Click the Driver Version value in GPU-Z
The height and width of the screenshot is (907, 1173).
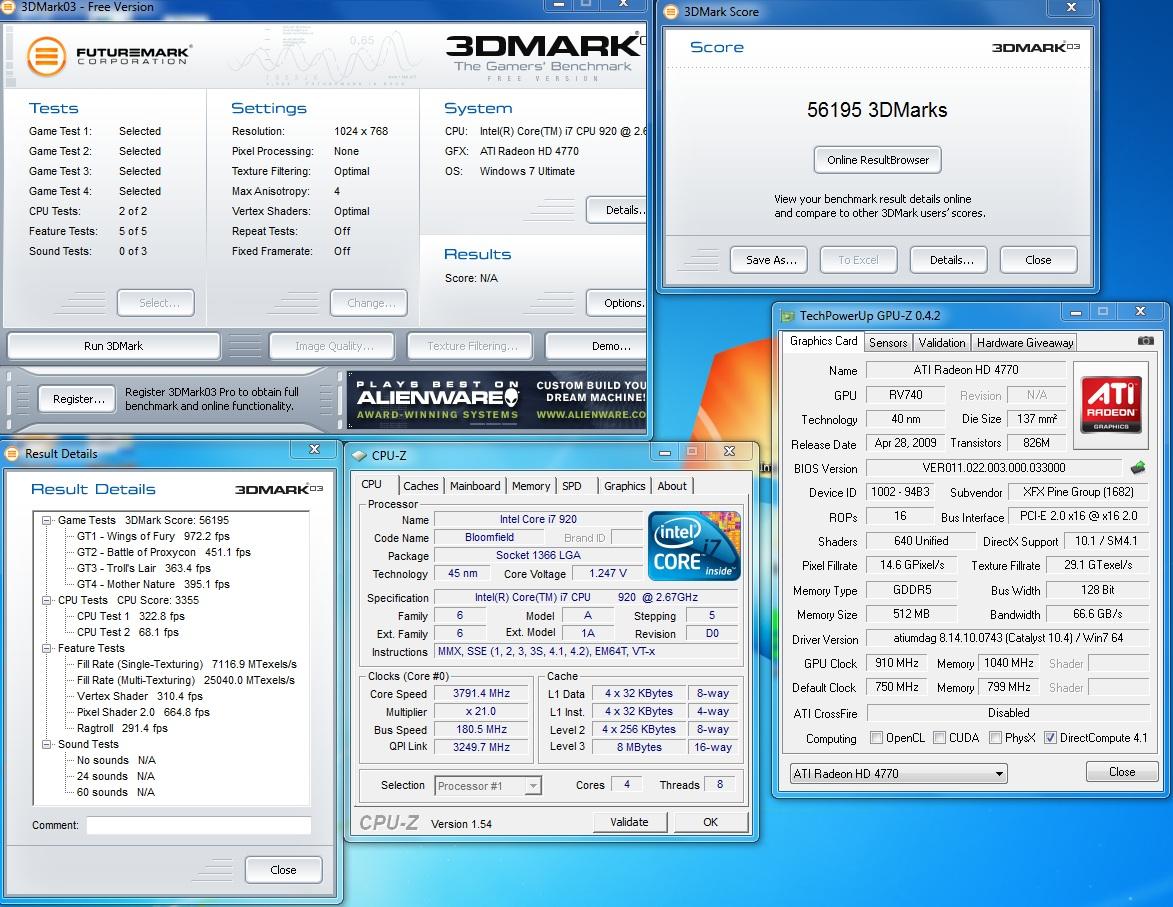pyautogui.click(x=1008, y=638)
